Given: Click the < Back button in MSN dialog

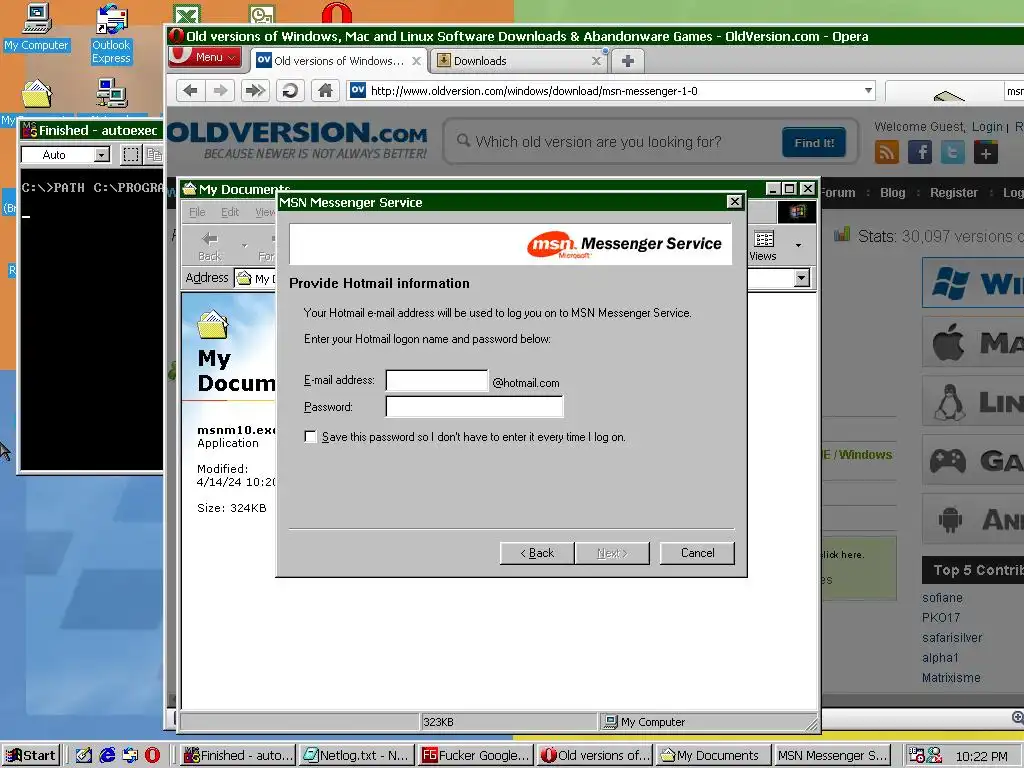Looking at the screenshot, I should pos(537,553).
